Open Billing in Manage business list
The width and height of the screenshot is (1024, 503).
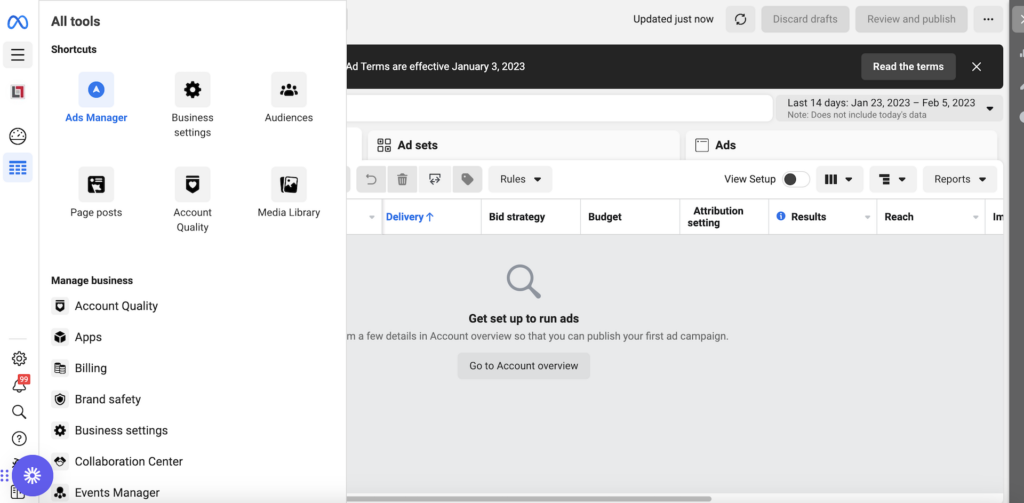point(79,368)
